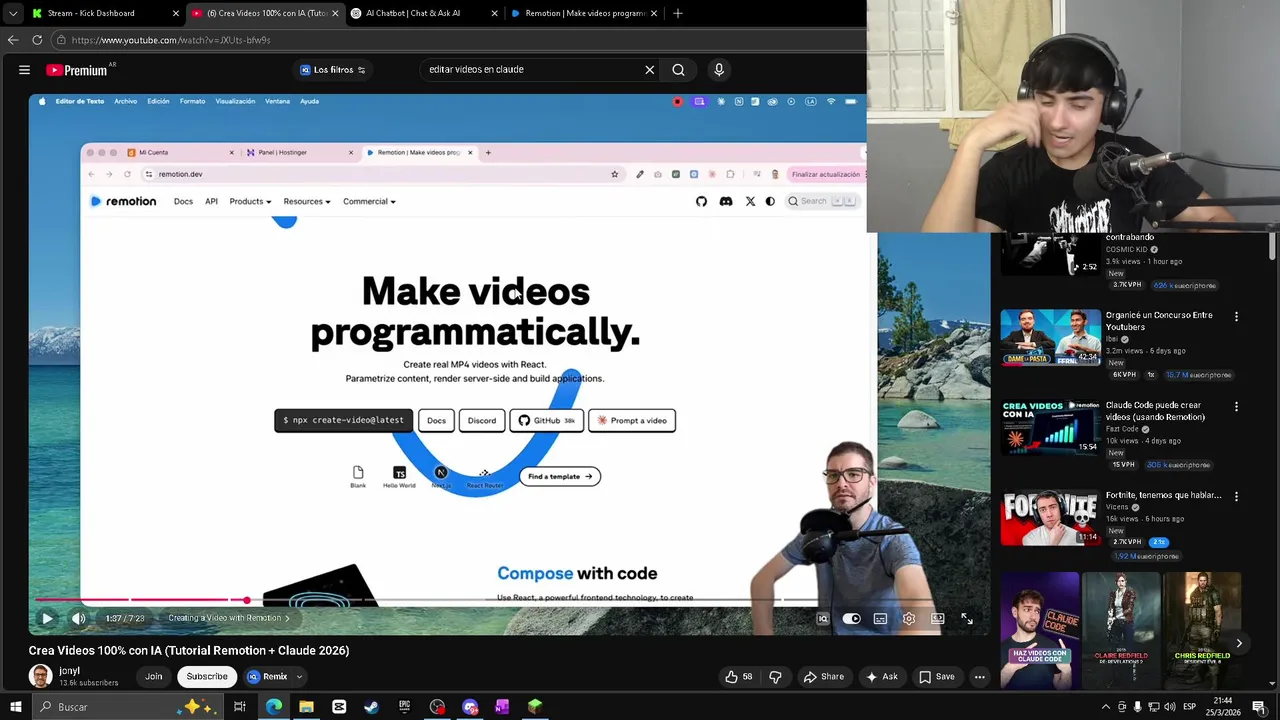Open options for 'Organicé un Concurso' video
1280x720 pixels.
(x=1236, y=316)
